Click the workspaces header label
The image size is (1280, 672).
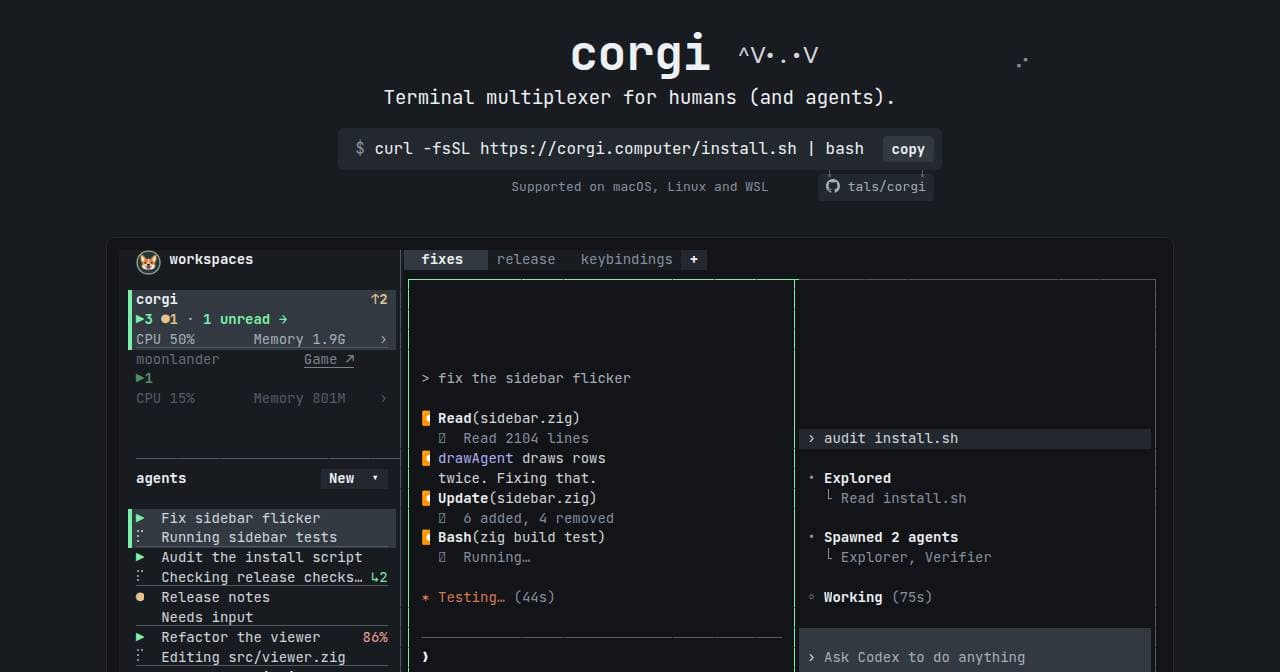tap(211, 259)
